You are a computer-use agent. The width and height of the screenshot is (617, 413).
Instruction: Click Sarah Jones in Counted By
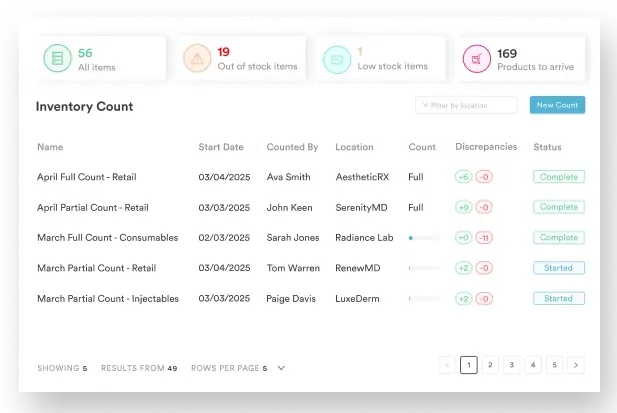[x=293, y=238]
